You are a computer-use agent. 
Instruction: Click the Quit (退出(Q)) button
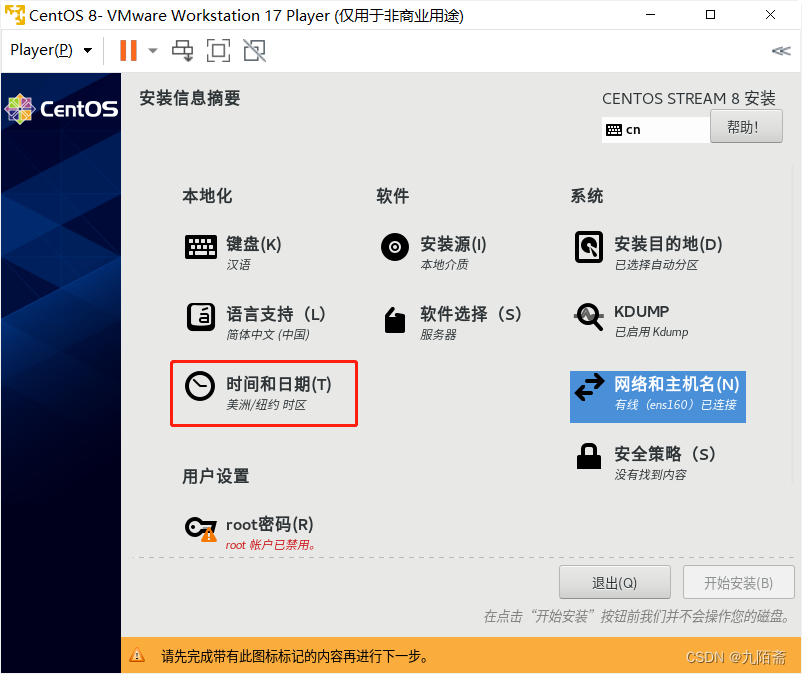[x=615, y=582]
